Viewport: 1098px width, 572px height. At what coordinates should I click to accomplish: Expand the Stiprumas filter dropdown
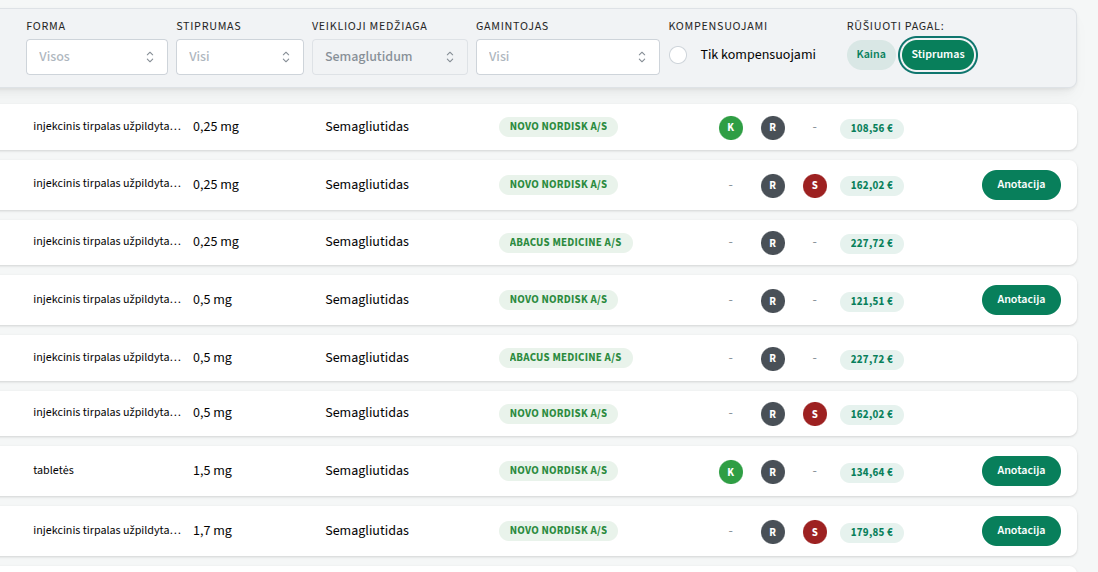click(x=240, y=57)
